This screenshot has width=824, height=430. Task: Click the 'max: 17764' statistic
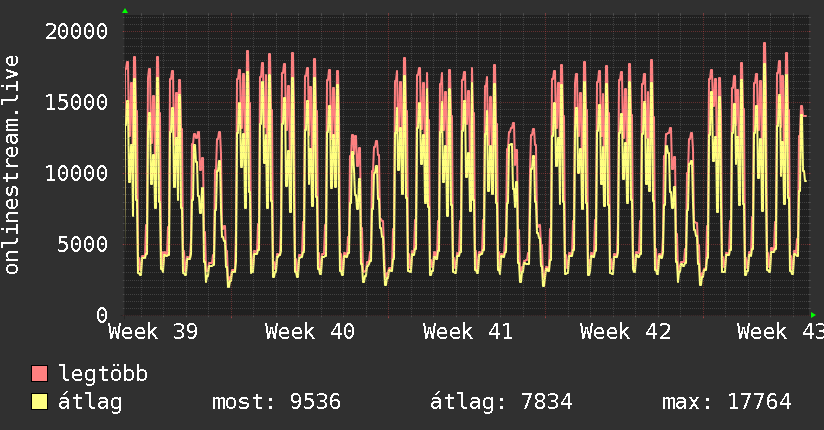pos(727,402)
